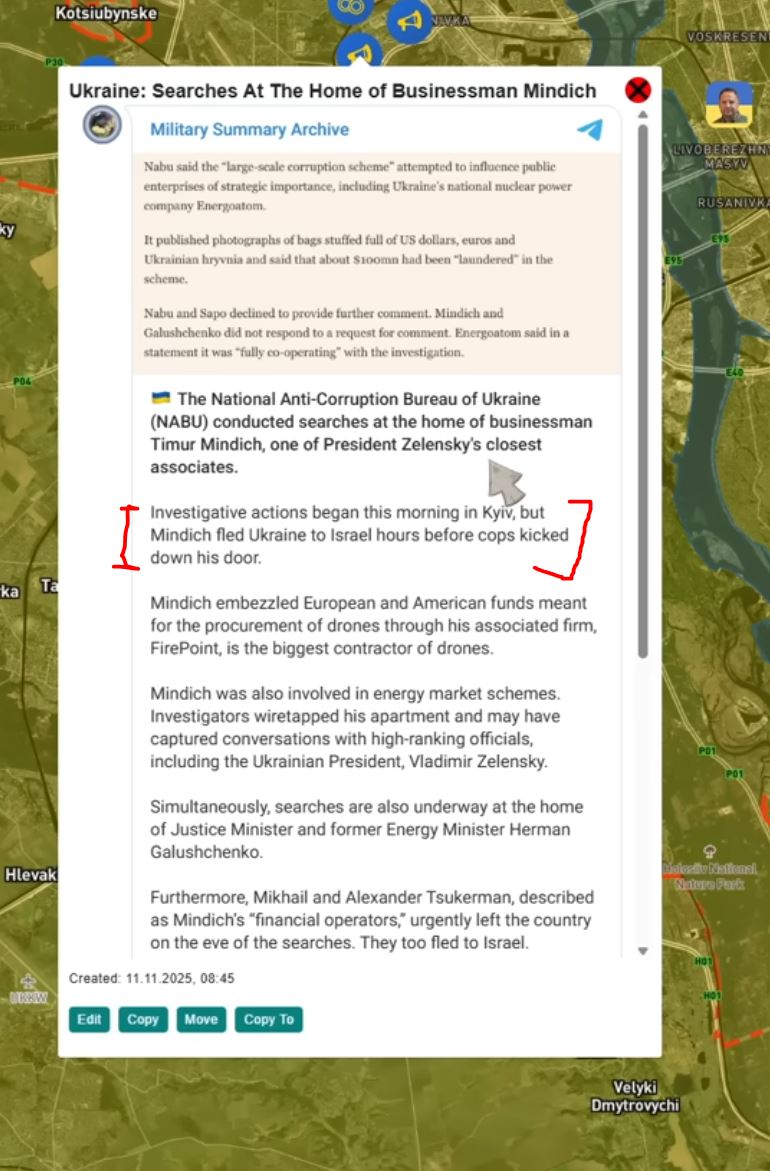
Task: Open the Military Summary Archive channel link
Action: 249,129
